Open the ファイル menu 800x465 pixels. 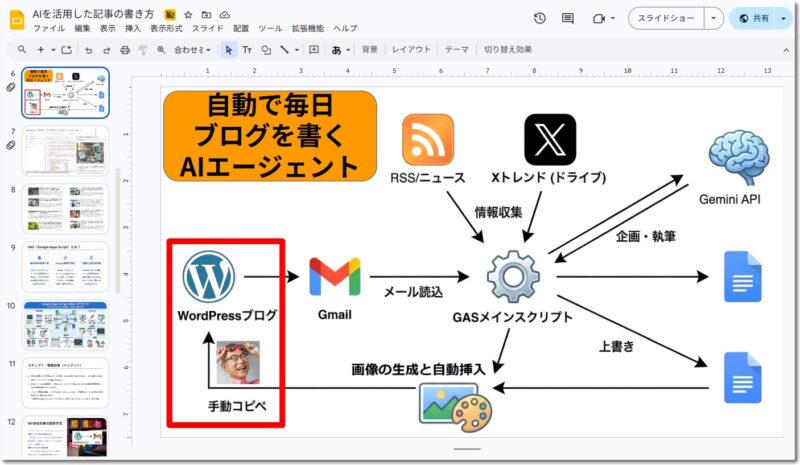[x=49, y=29]
